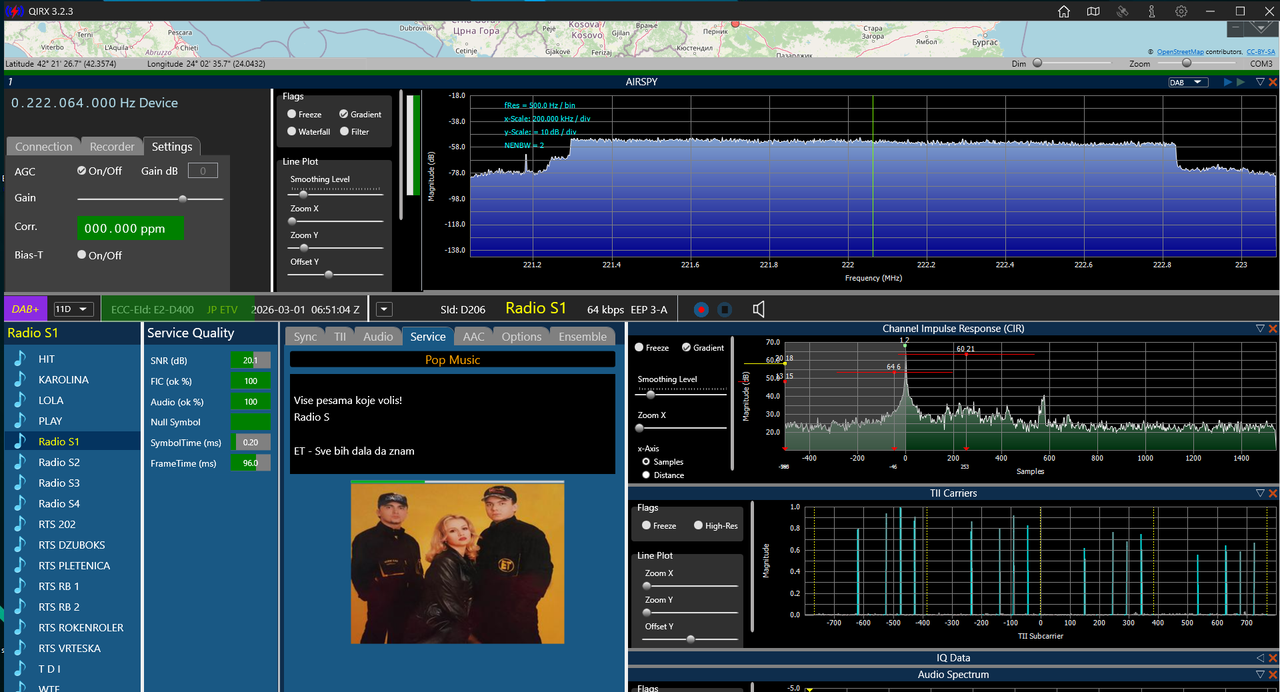Collapse the Channel Impulse Response panel triangle
The height and width of the screenshot is (692, 1280).
click(1260, 328)
